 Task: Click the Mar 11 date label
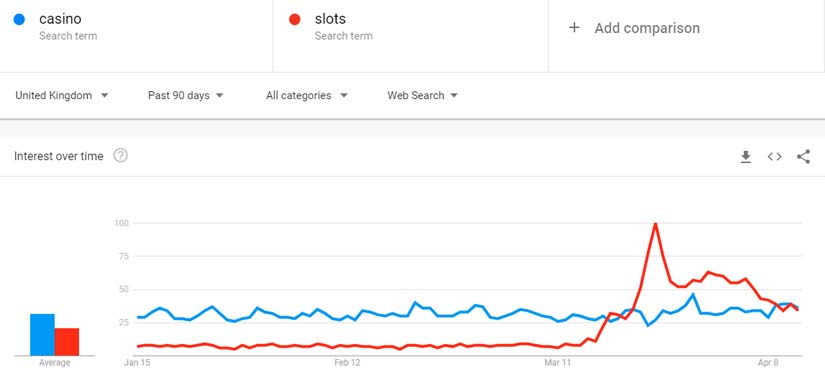pos(558,363)
